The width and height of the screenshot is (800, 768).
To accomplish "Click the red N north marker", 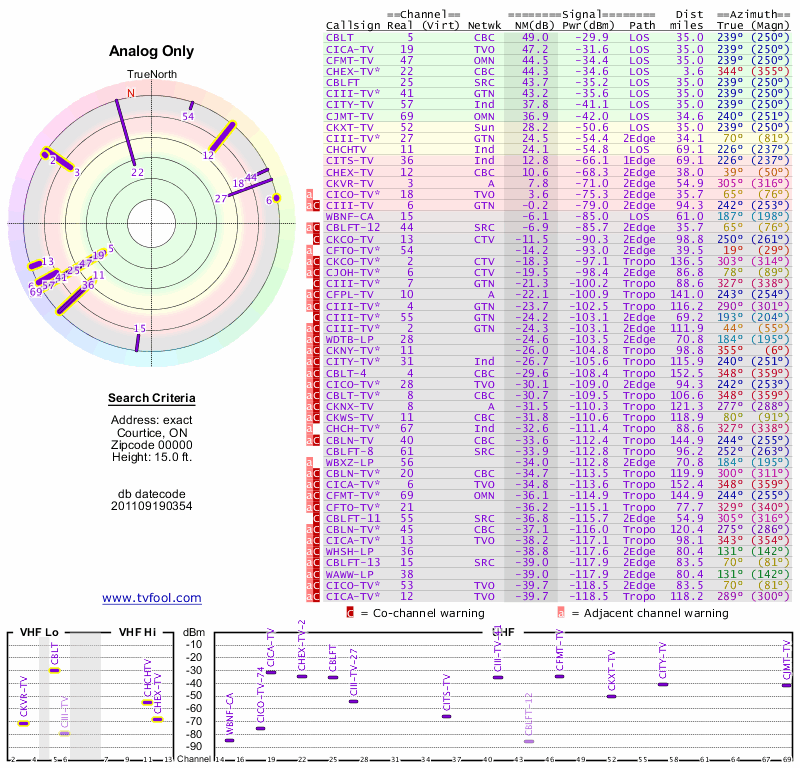I will point(131,93).
